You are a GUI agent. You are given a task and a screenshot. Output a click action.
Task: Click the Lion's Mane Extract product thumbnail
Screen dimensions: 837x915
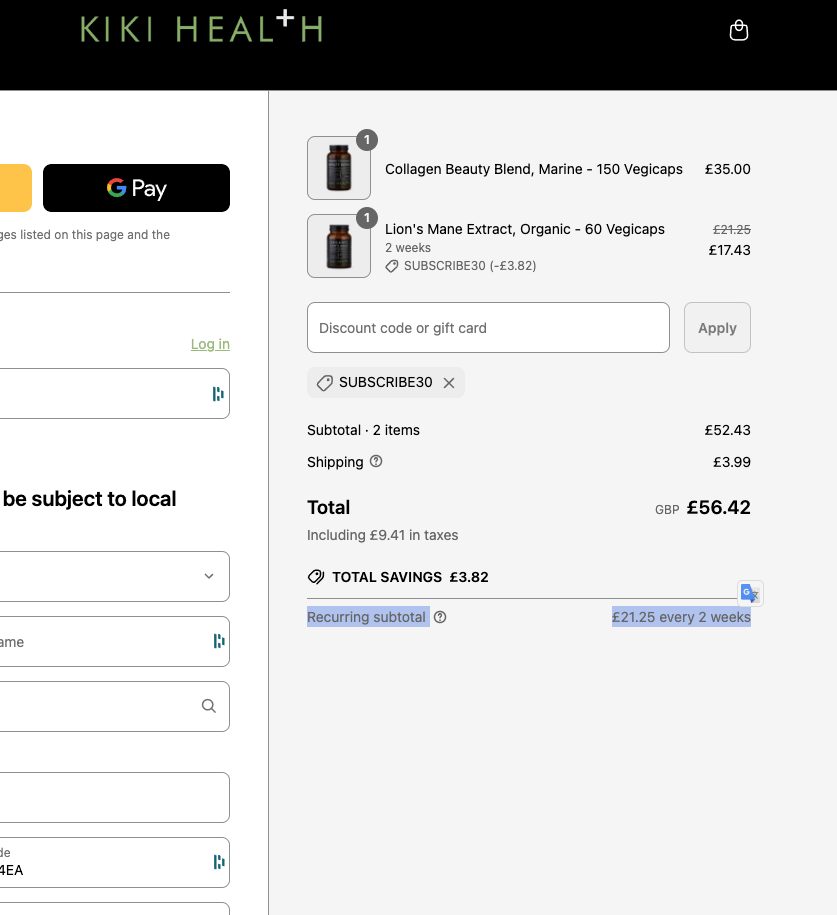coord(339,246)
